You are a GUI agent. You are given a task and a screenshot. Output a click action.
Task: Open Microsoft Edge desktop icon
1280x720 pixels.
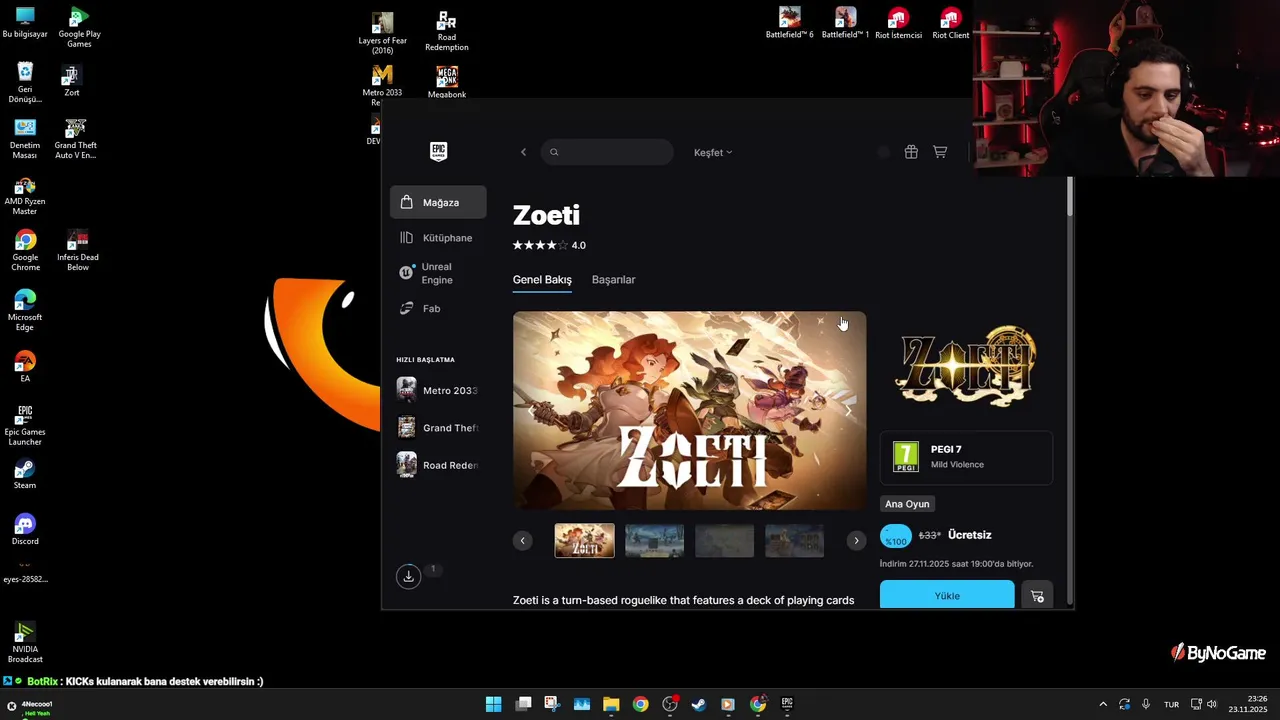25,311
